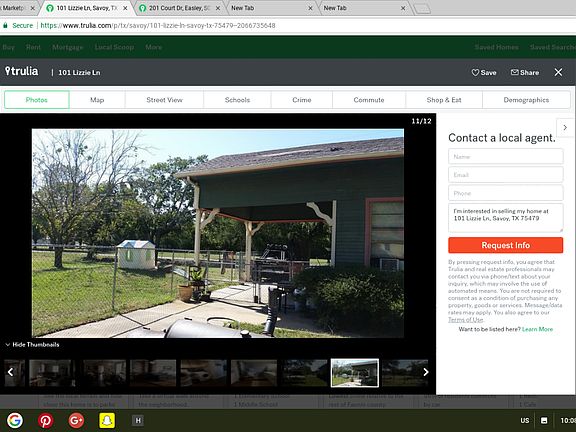The image size is (576, 432).
Task: Click the main porch photo
Action: [218, 233]
